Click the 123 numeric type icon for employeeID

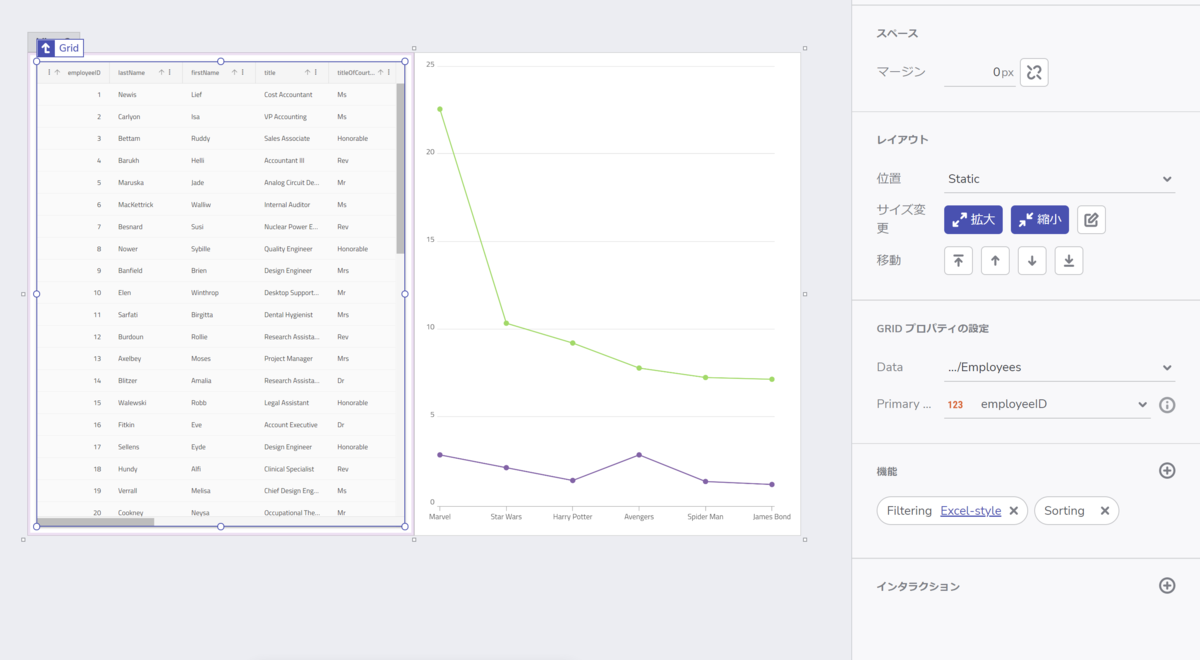955,404
